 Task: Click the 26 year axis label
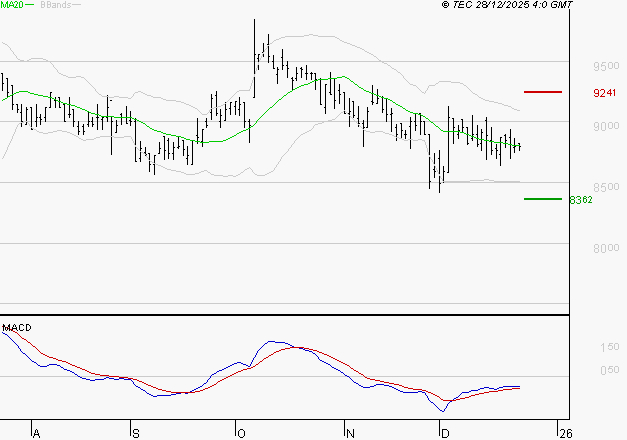[x=566, y=434]
